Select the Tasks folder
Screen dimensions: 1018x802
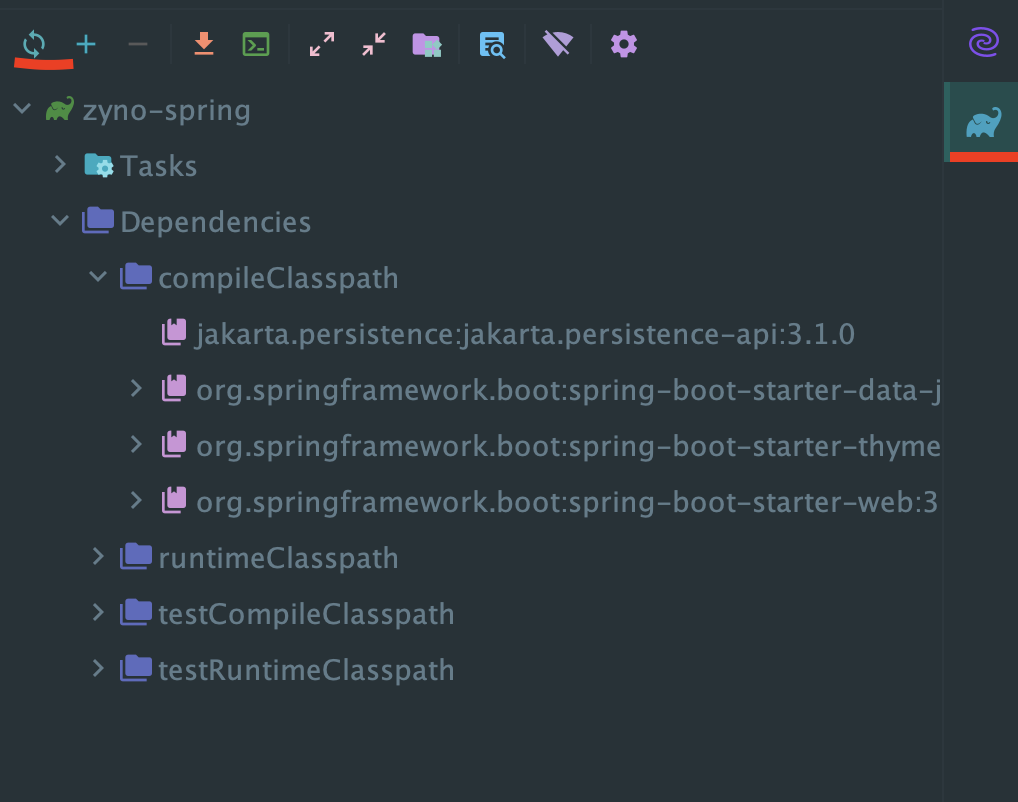(x=471, y=166)
